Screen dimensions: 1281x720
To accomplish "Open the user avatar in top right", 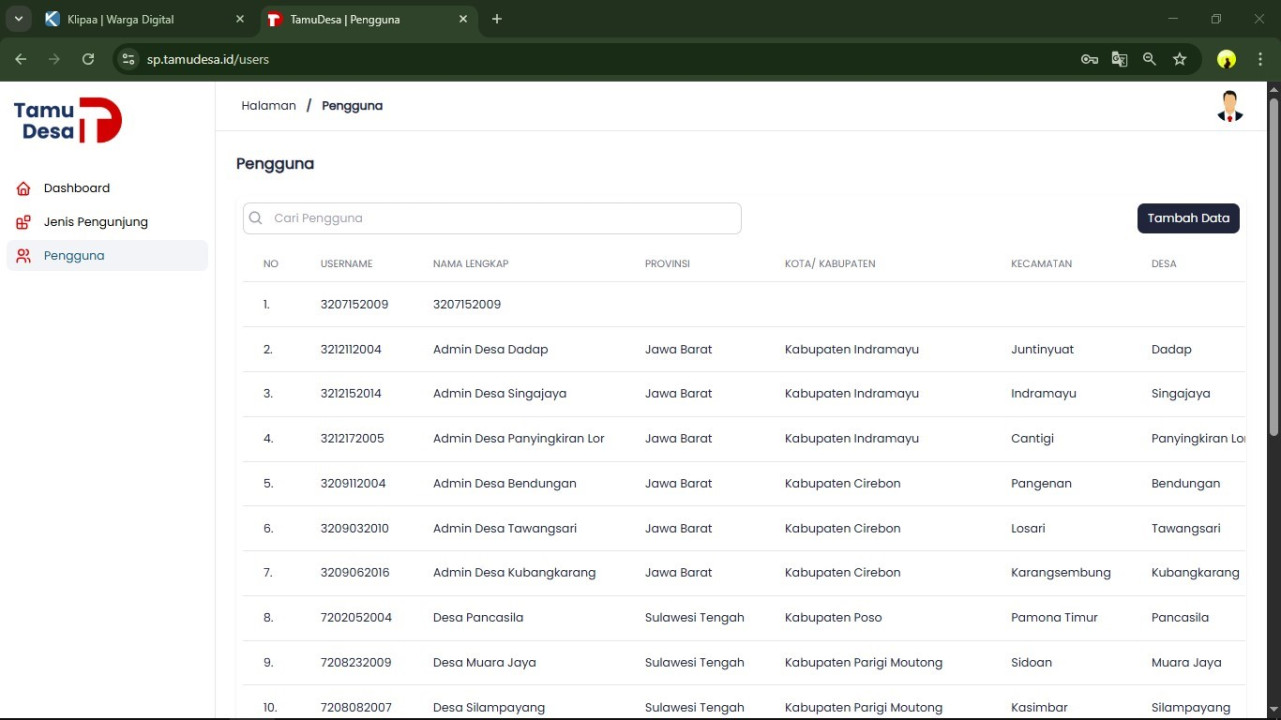I will 1229,106.
